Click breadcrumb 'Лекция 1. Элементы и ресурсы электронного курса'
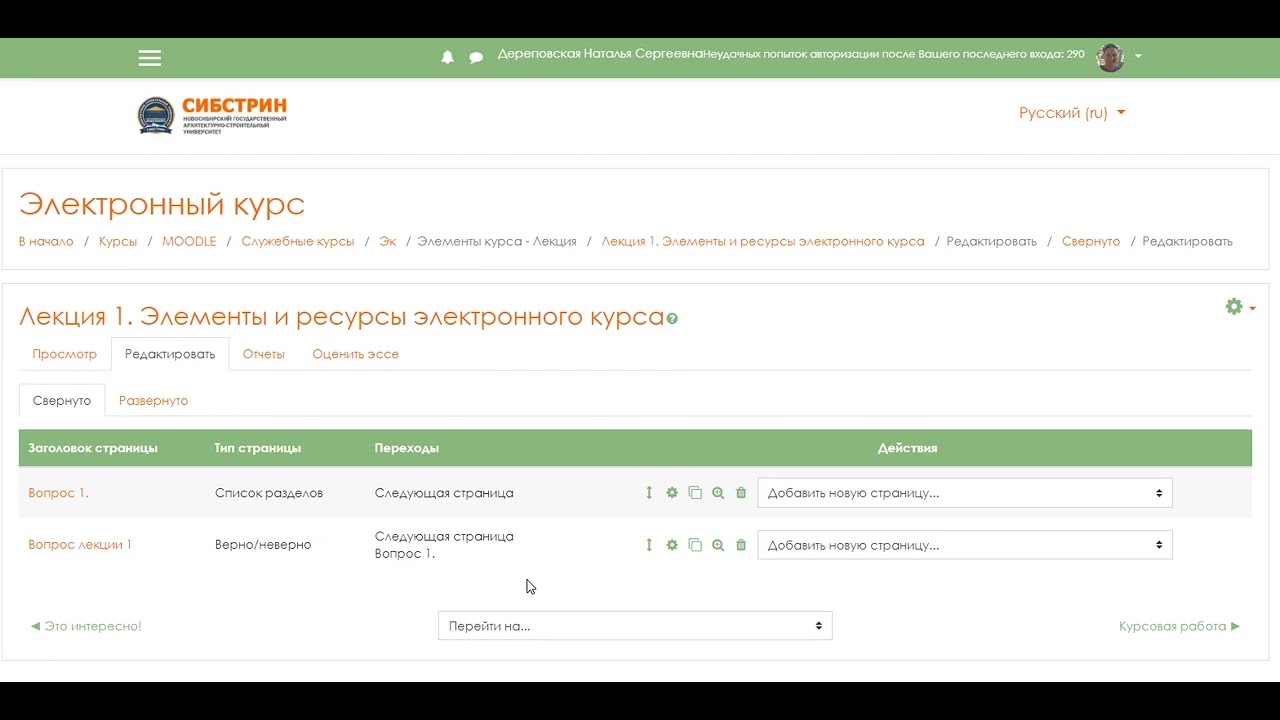This screenshot has height=720, width=1280. tap(763, 241)
